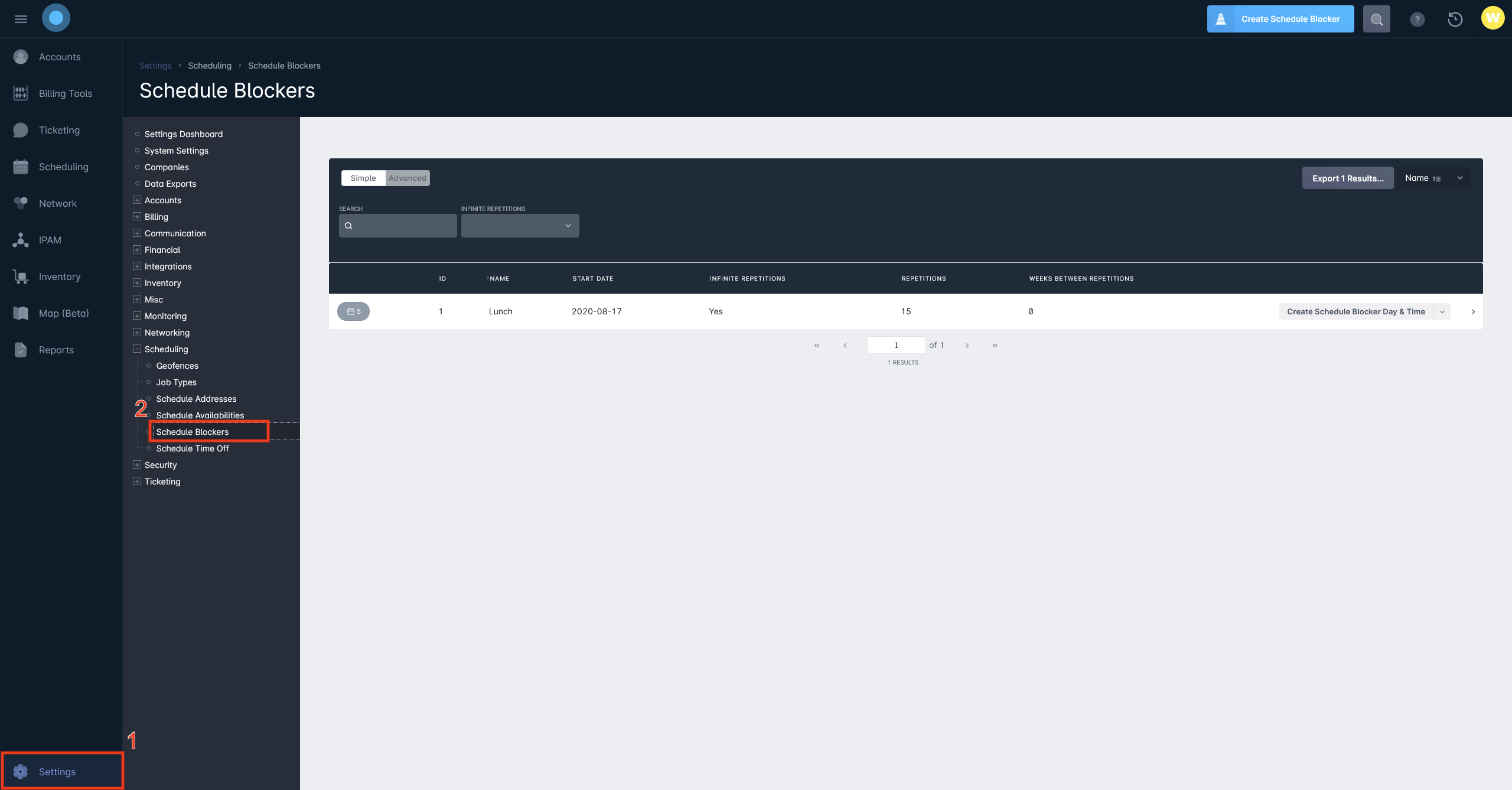Open Schedule Addresses tree item
Screen dimensions: 1512x790
(x=196, y=399)
